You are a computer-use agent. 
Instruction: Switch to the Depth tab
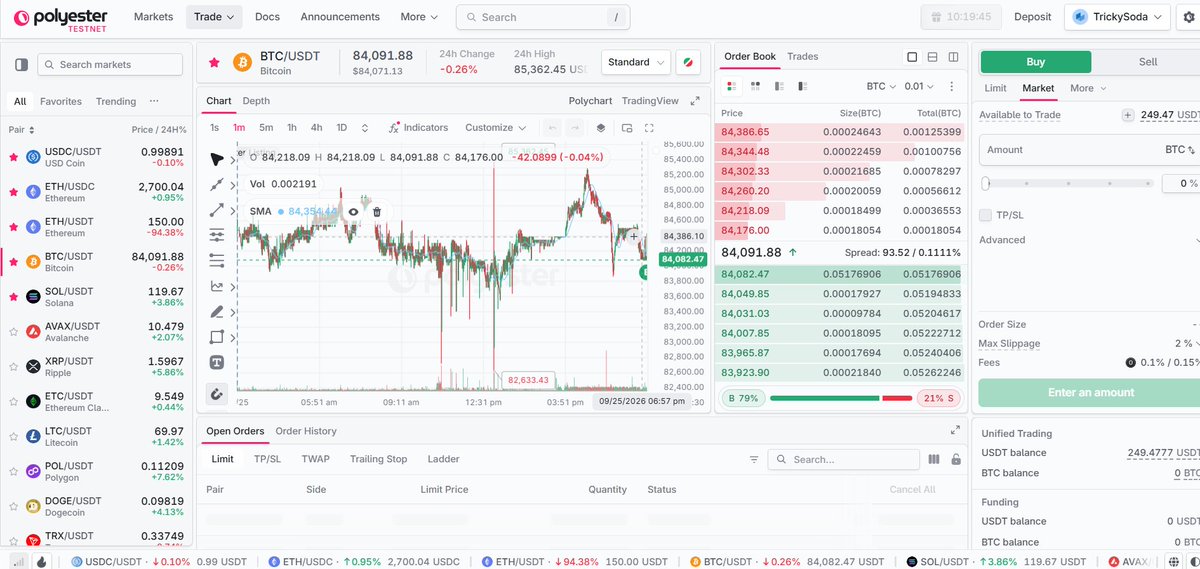[x=256, y=101]
